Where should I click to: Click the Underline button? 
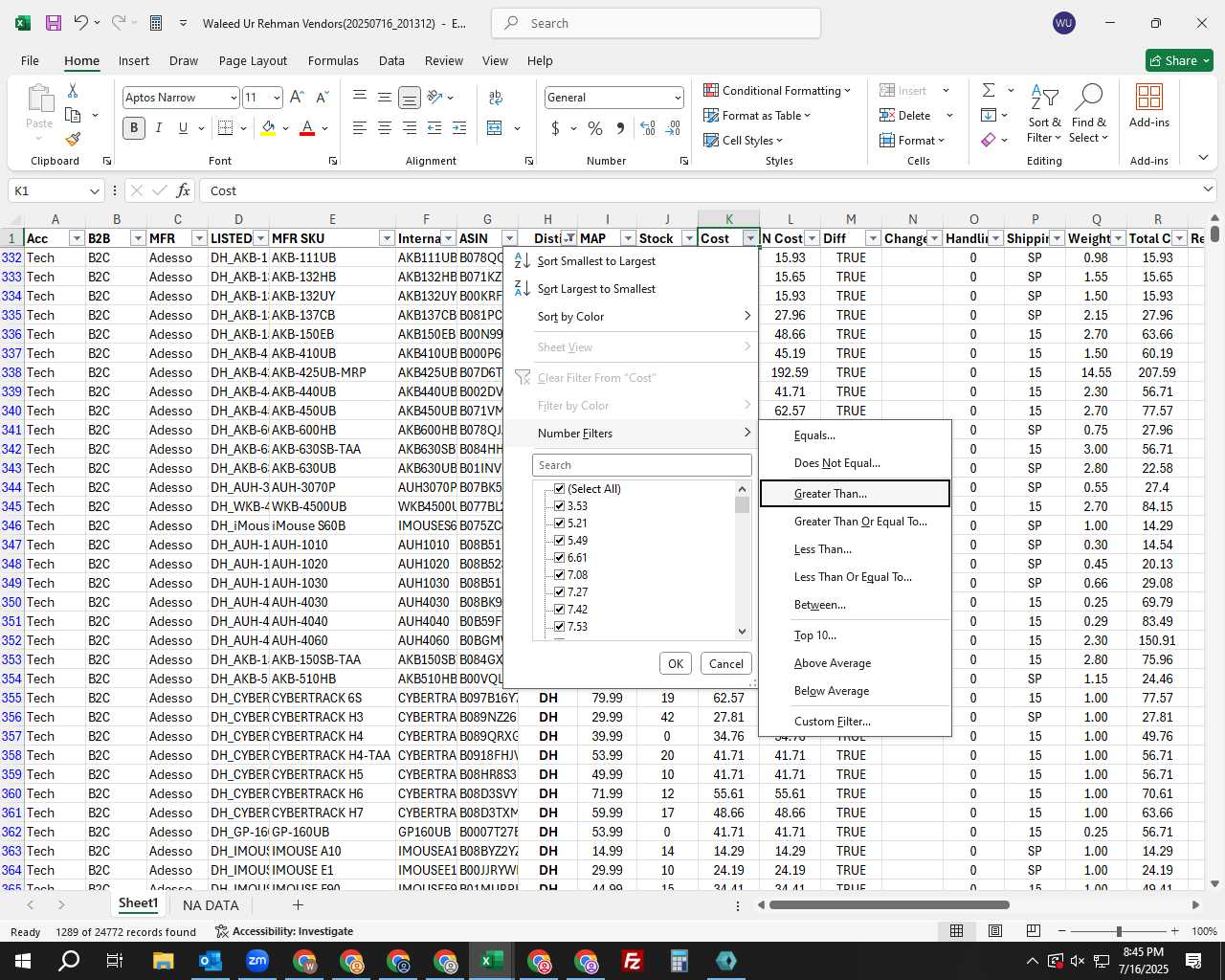click(183, 127)
